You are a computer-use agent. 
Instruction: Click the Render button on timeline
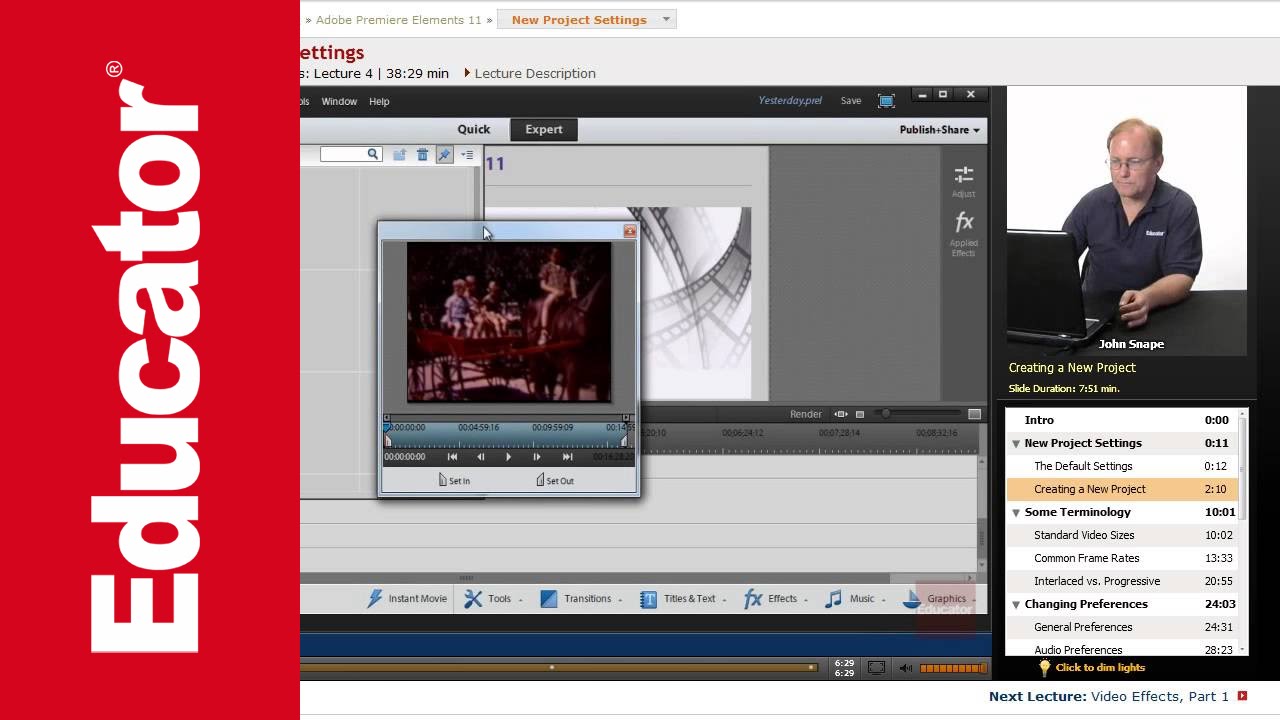coord(806,414)
